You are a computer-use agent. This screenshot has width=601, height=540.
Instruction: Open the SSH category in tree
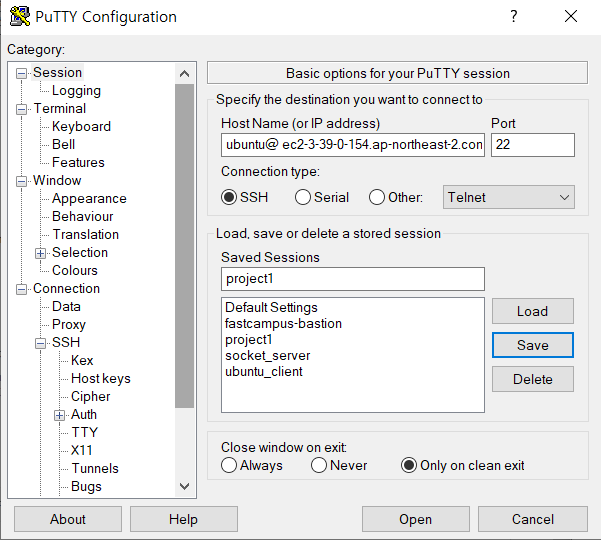pyautogui.click(x=66, y=342)
